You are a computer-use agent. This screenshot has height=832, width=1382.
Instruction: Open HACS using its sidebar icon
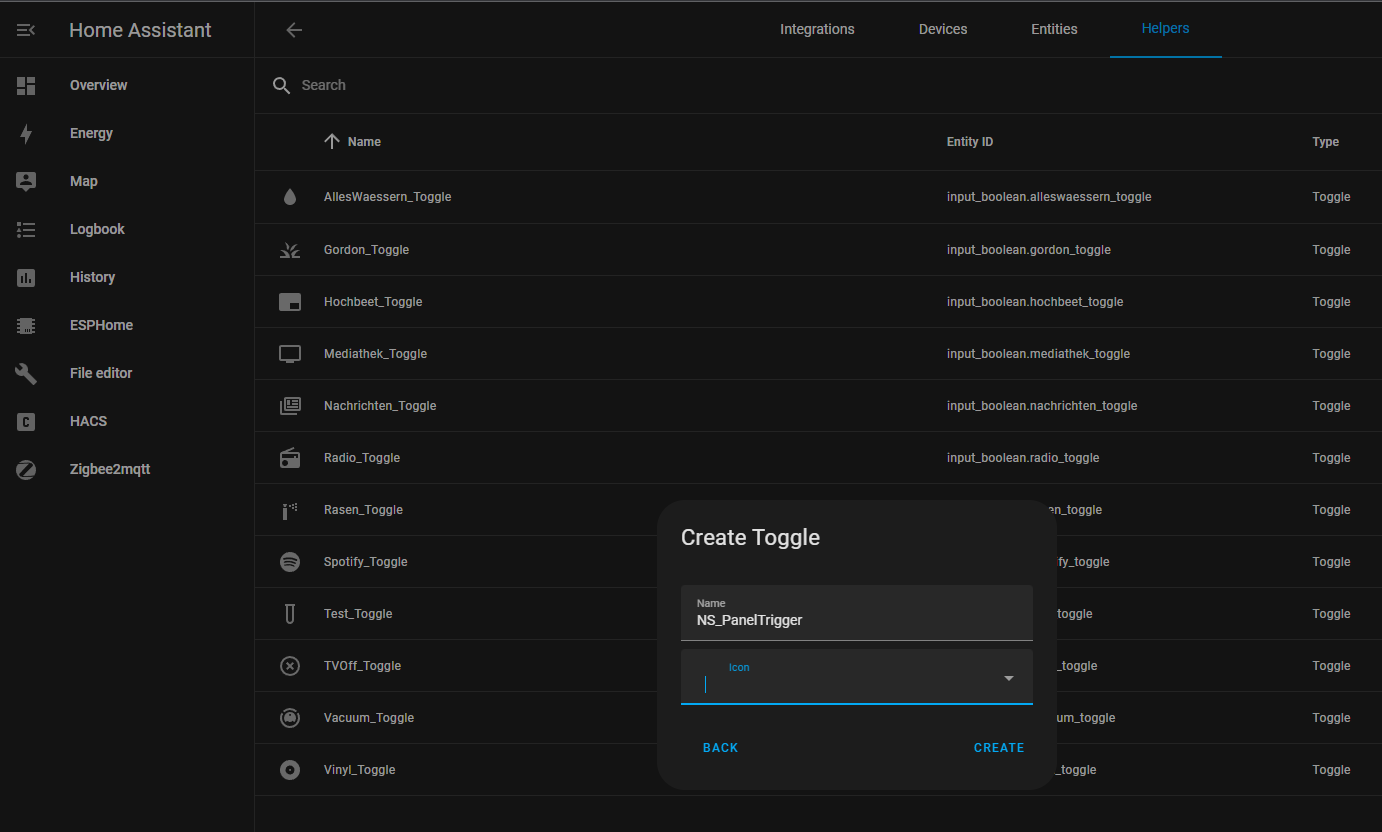click(27, 421)
